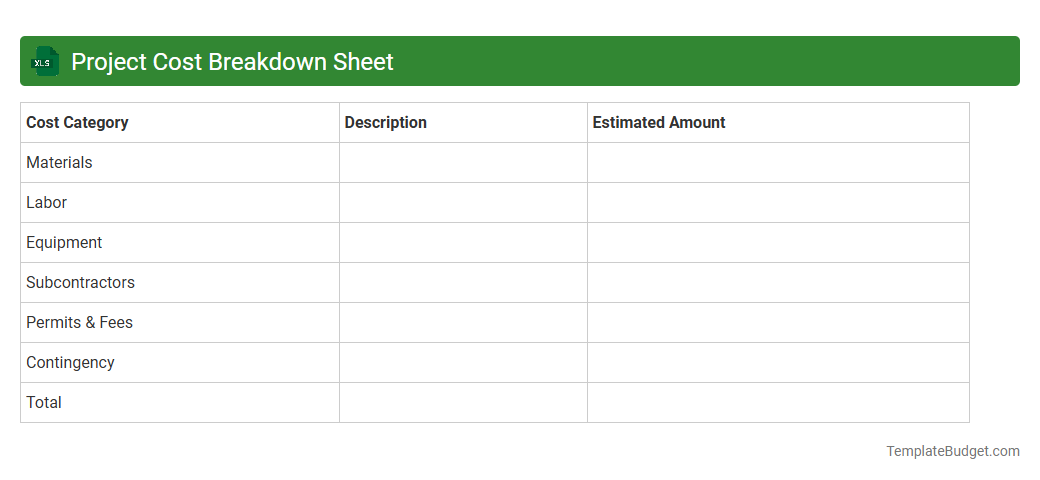Select the Labor estimated amount cell

pyautogui.click(x=778, y=203)
